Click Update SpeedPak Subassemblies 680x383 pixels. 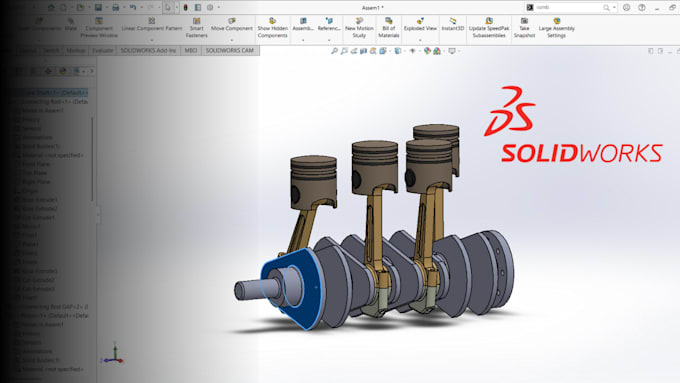[489, 28]
